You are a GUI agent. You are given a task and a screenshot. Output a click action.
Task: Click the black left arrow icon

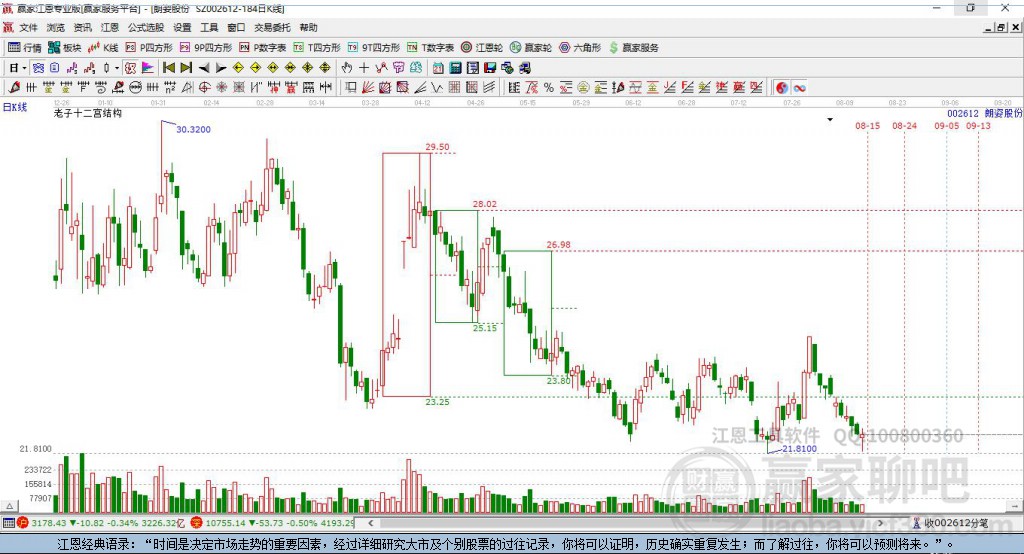(x=204, y=68)
